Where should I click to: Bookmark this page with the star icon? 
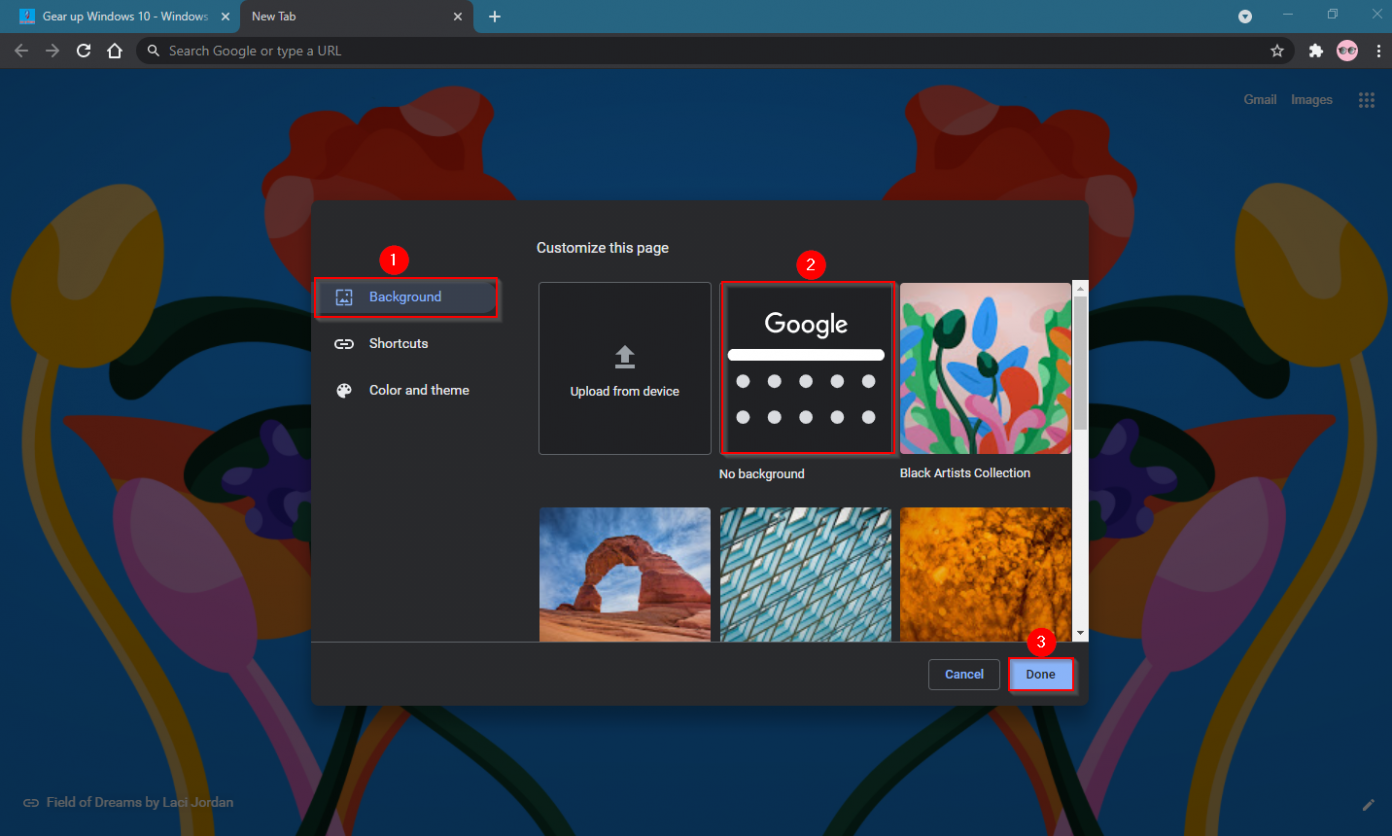click(x=1277, y=50)
